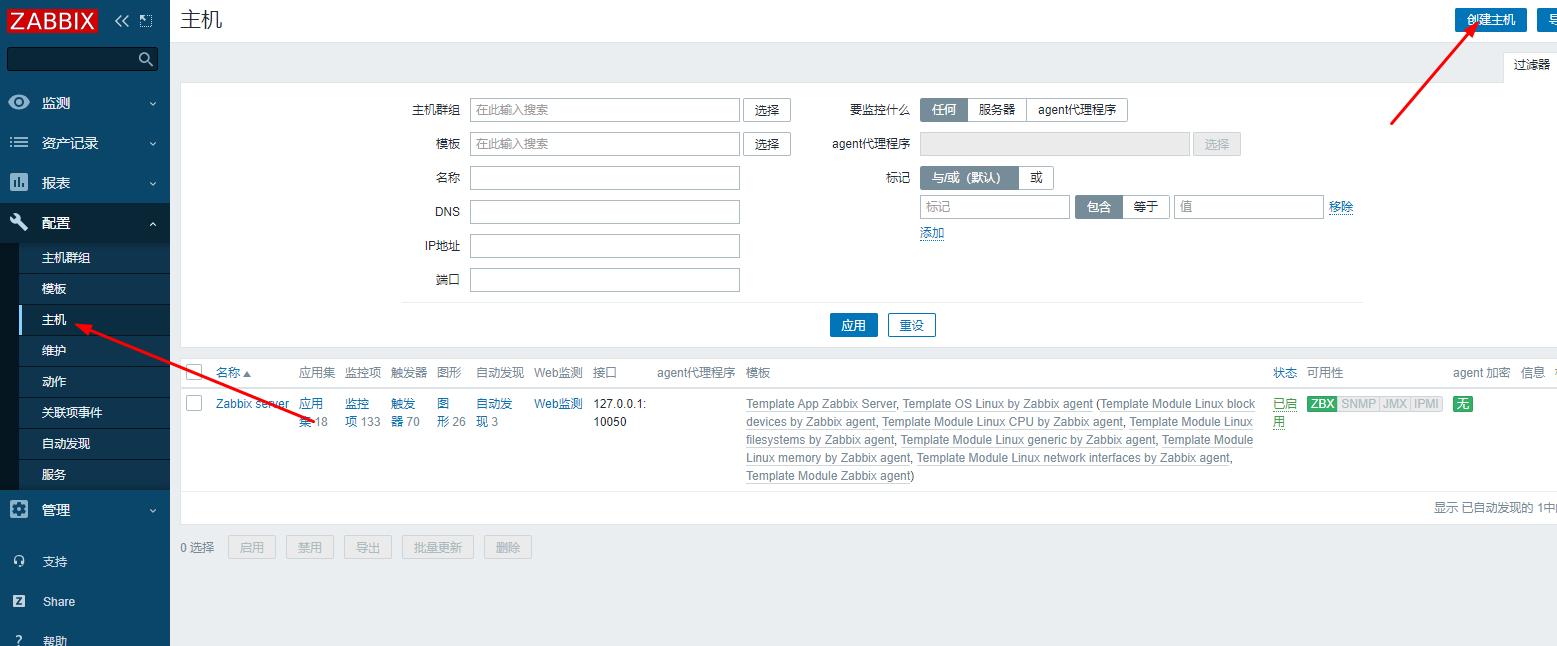Open 模板 in the sidebar
The width and height of the screenshot is (1557, 646).
[54, 289]
